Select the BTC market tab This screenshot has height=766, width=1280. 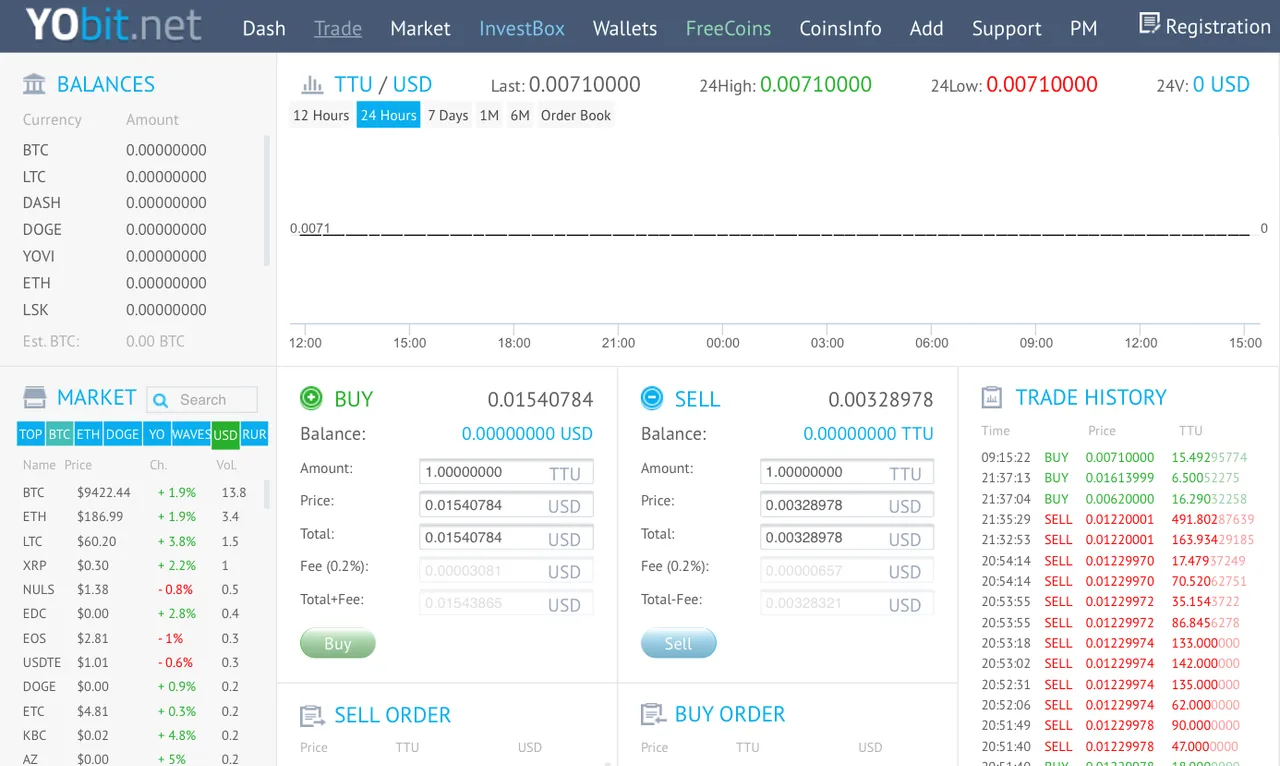pos(60,434)
